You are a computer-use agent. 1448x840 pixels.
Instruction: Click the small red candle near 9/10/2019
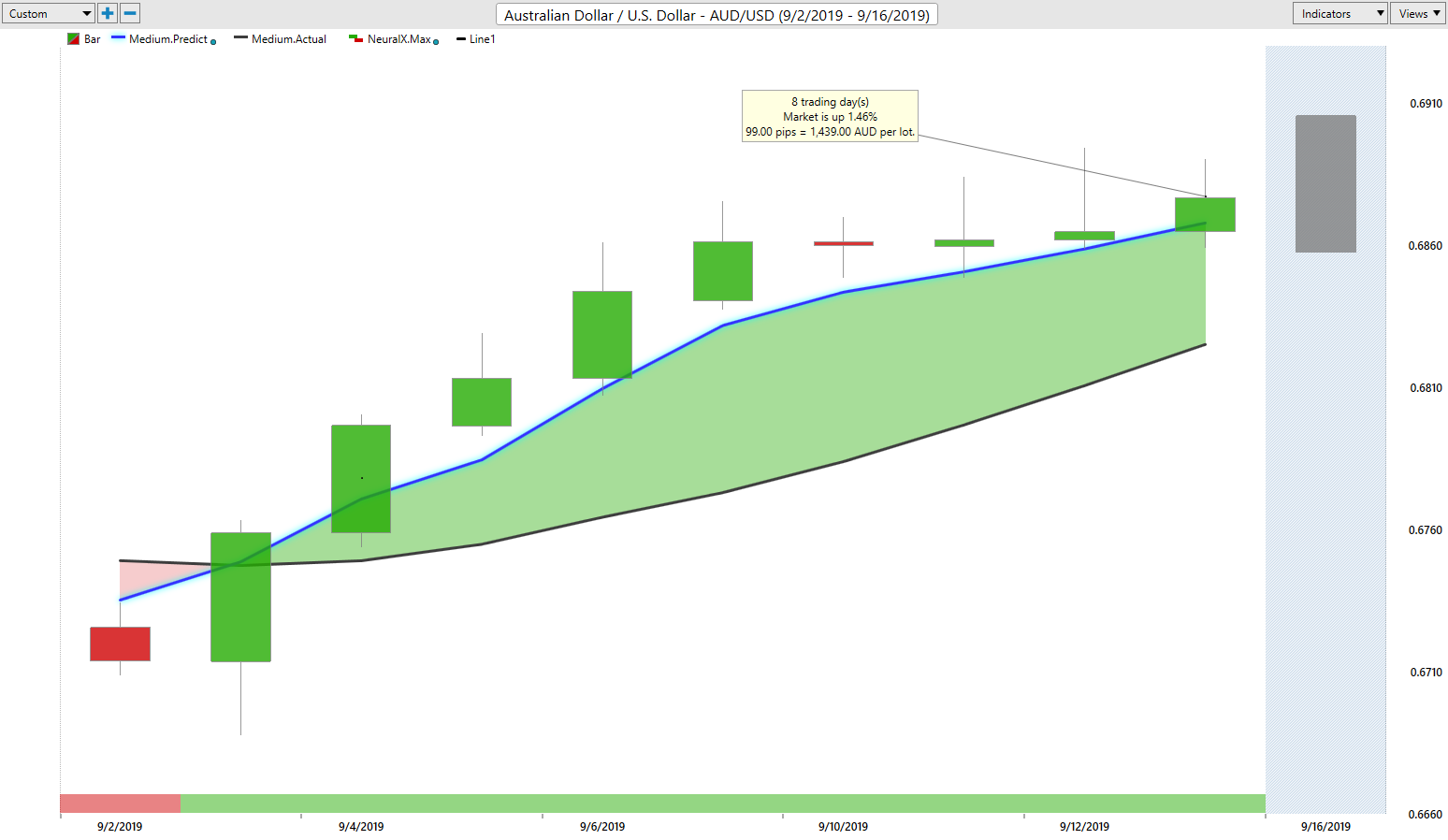844,243
